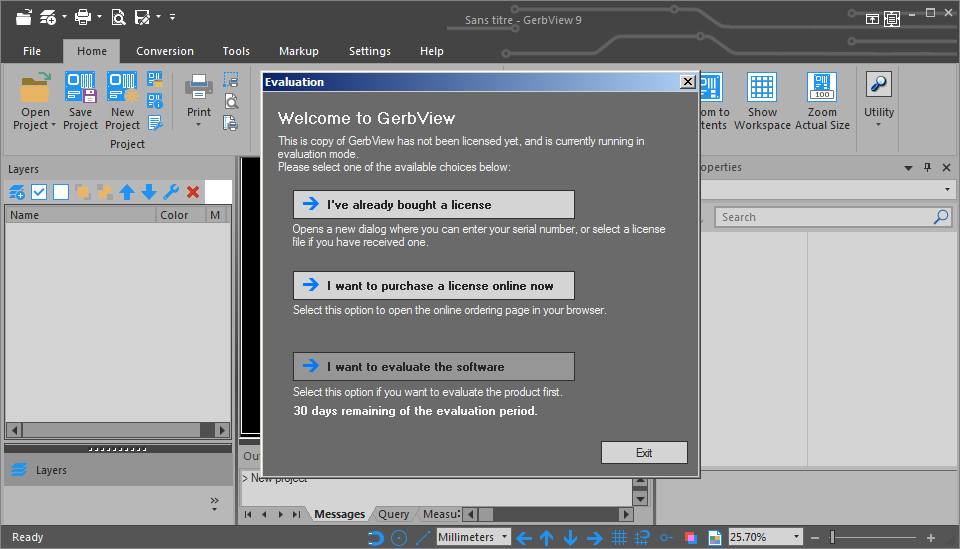The image size is (960, 549).
Task: Check all layers with checked box icon
Action: 39,192
